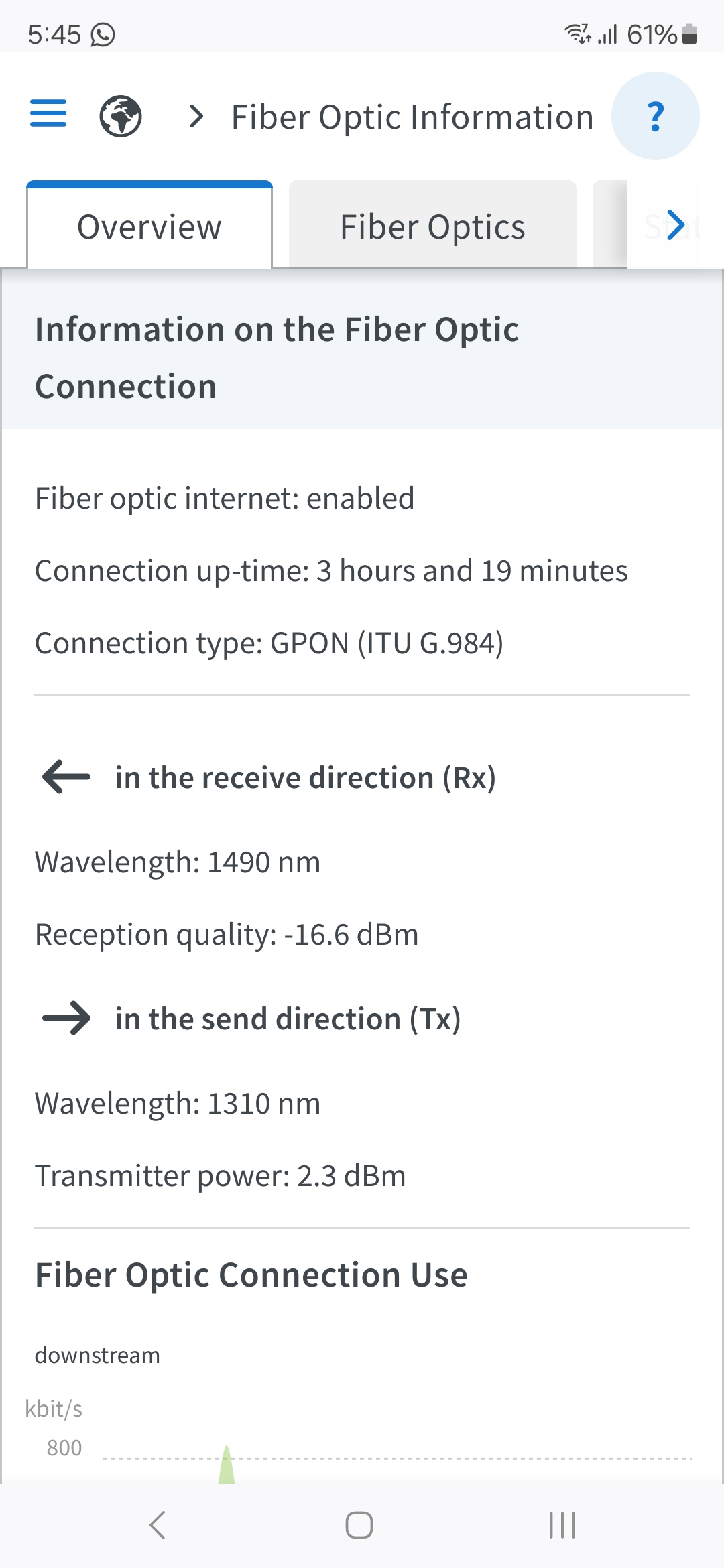This screenshot has height=1568, width=724.
Task: Open the help question mark button
Action: (655, 116)
